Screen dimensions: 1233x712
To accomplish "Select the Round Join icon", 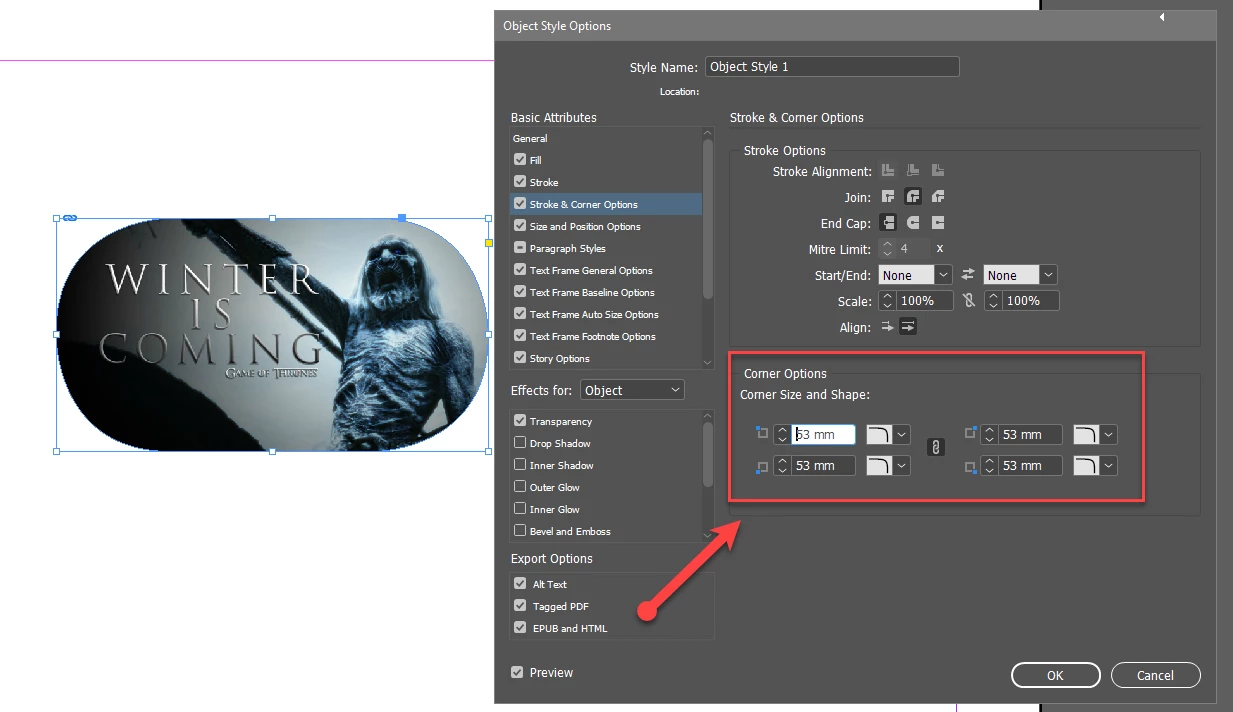I will coord(913,197).
